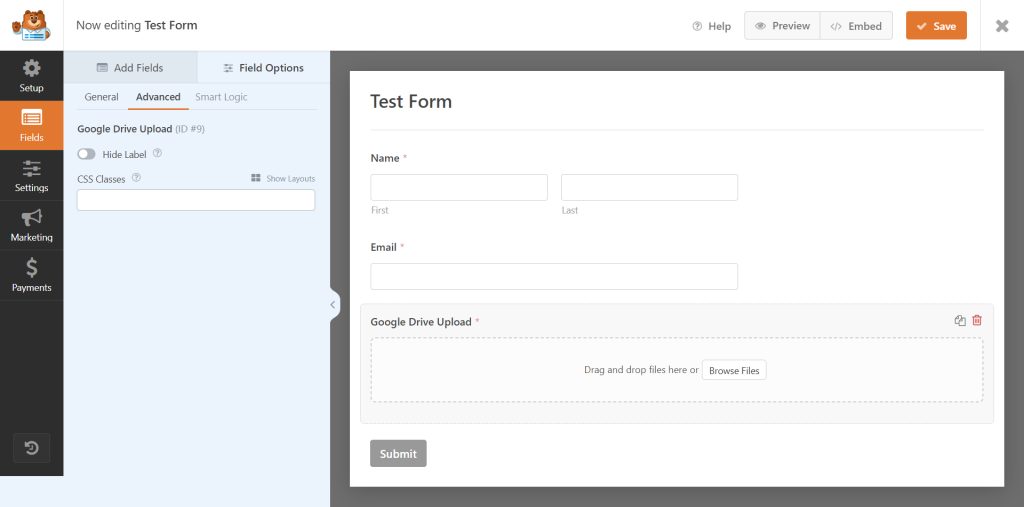The image size is (1024, 507).
Task: Delete the Google Drive Upload field
Action: point(977,320)
